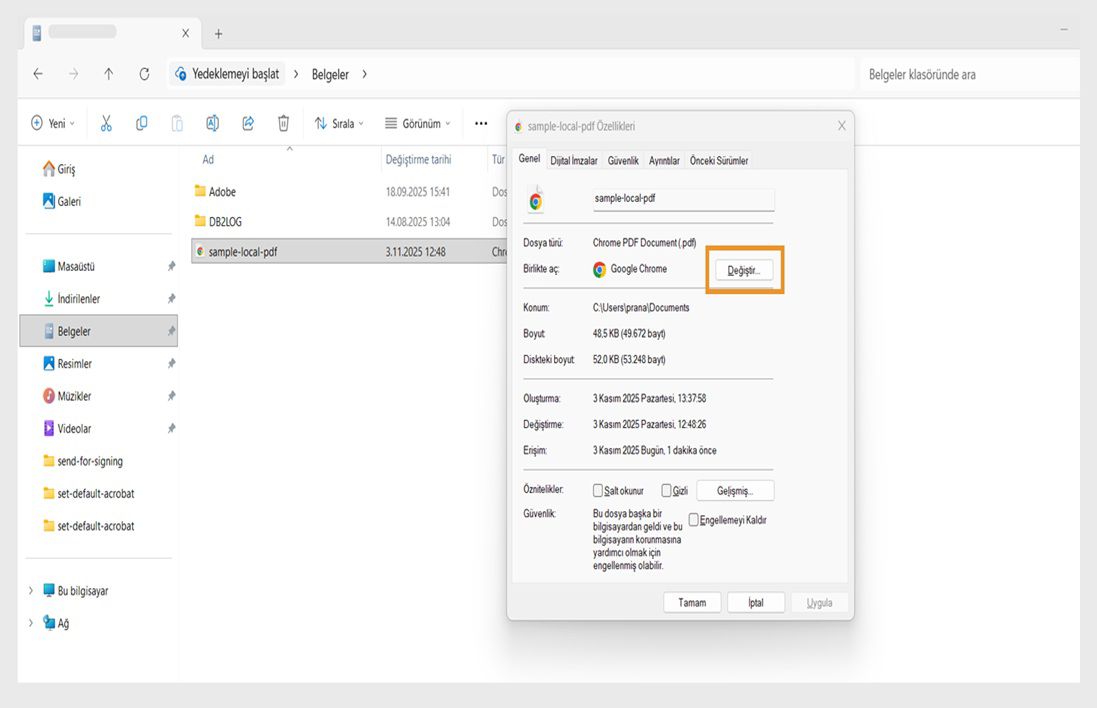Select the Rename icon in the toolbar

click(212, 122)
